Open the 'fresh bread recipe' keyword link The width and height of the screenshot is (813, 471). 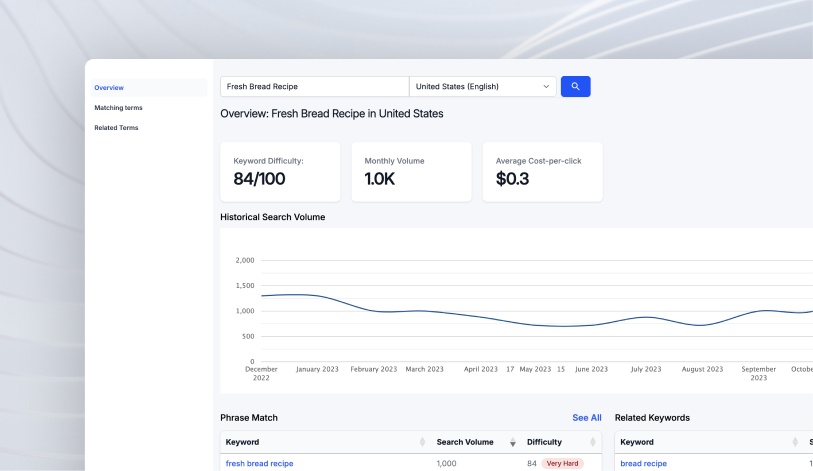point(259,464)
